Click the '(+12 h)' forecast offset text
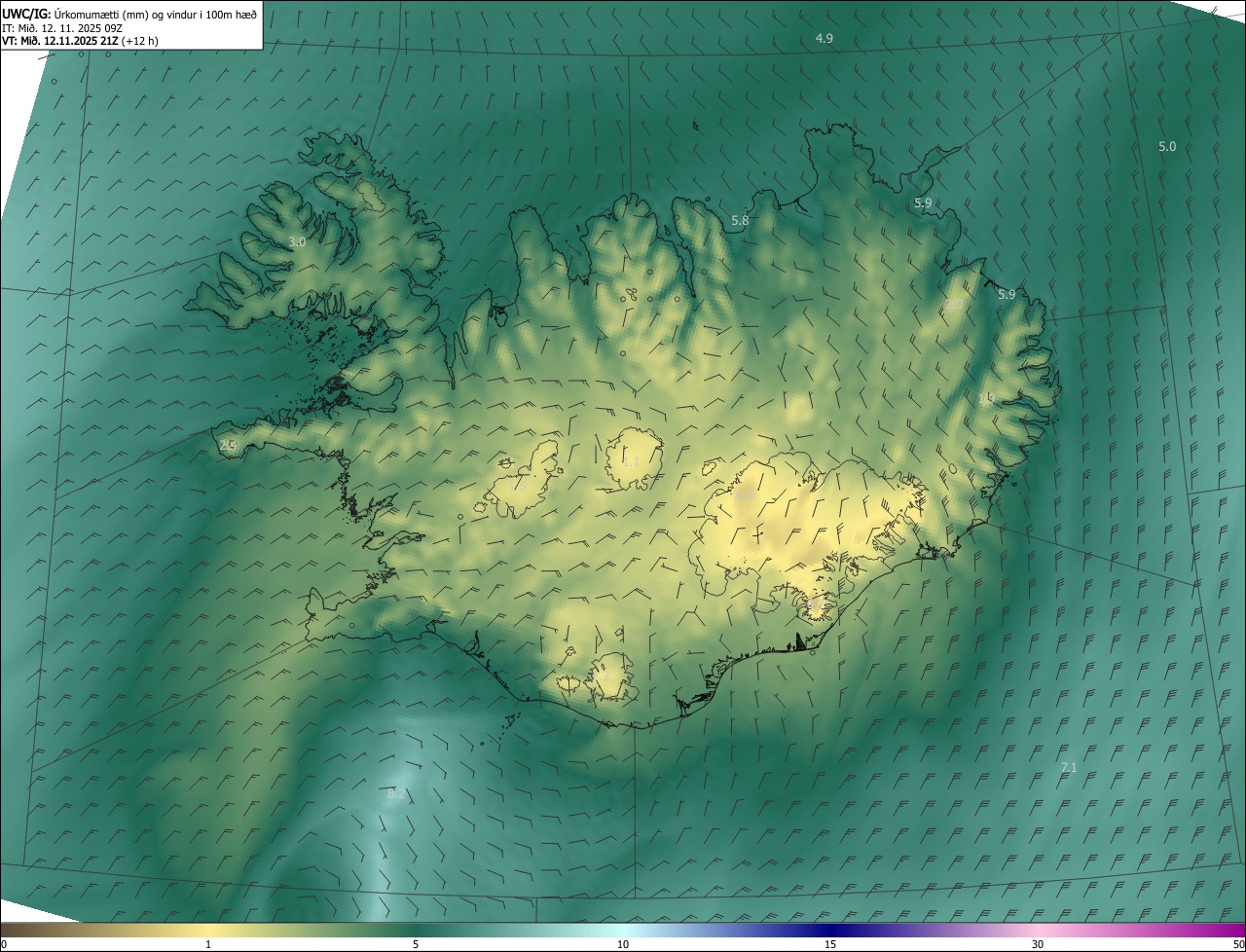Viewport: 1246px width, 952px height. coord(140,41)
